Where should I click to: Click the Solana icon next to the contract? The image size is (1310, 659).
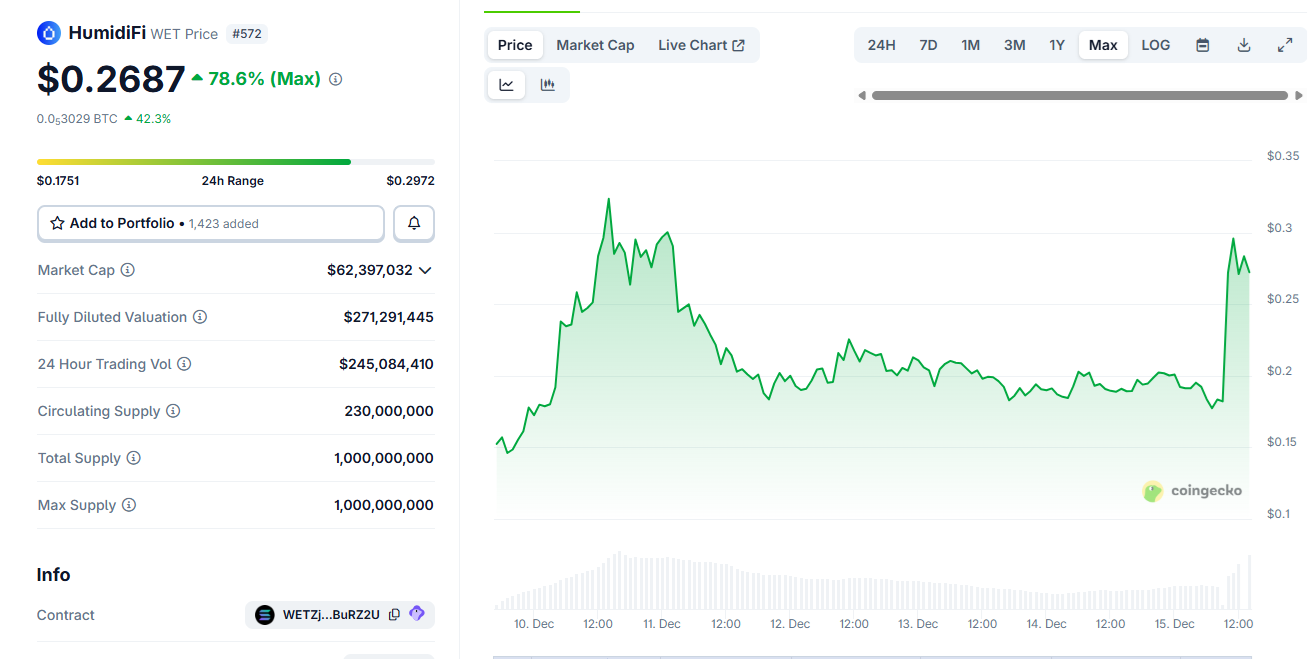tap(263, 614)
